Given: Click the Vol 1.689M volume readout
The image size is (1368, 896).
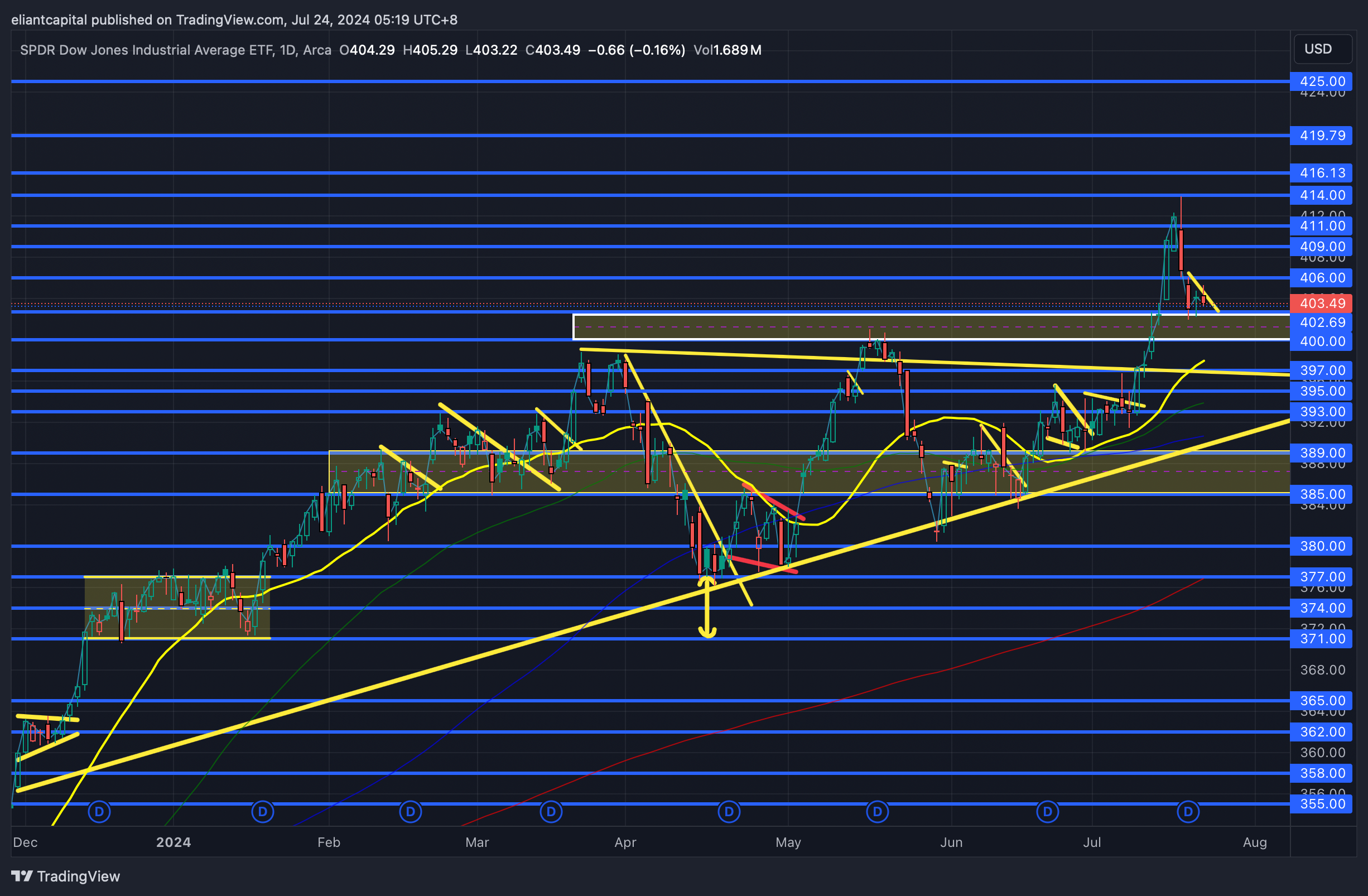Looking at the screenshot, I should pyautogui.click(x=727, y=50).
